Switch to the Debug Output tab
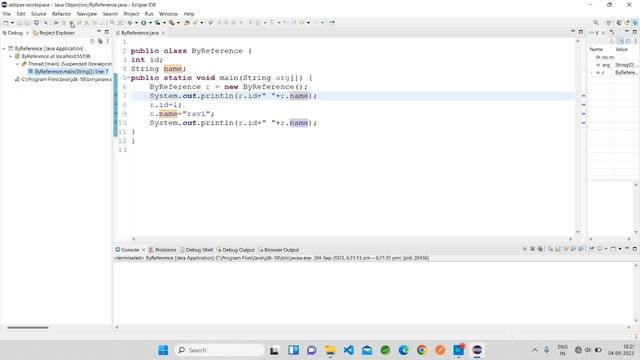Screen dimensions: 640x360 click(236, 250)
